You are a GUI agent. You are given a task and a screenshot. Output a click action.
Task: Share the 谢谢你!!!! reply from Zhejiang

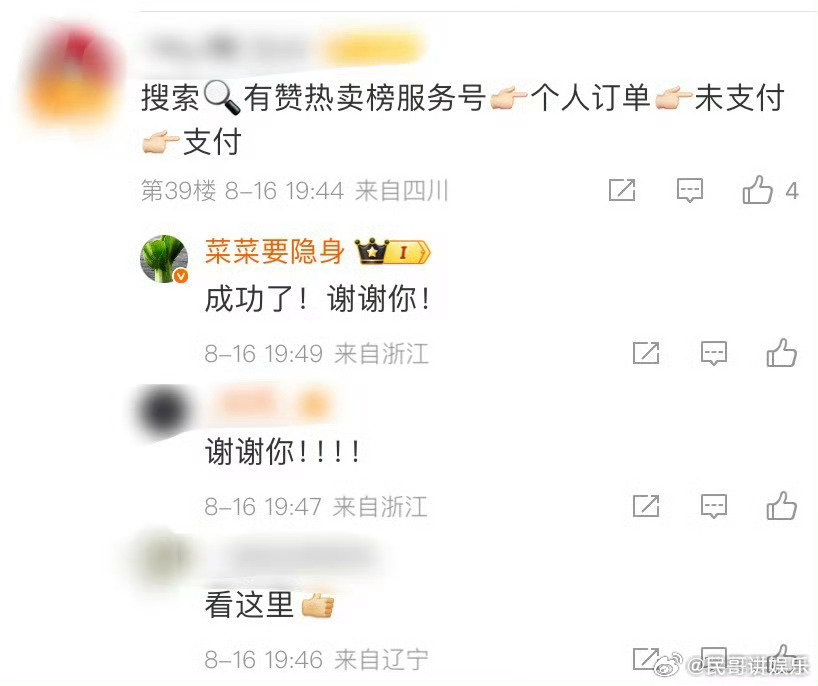pos(646,506)
